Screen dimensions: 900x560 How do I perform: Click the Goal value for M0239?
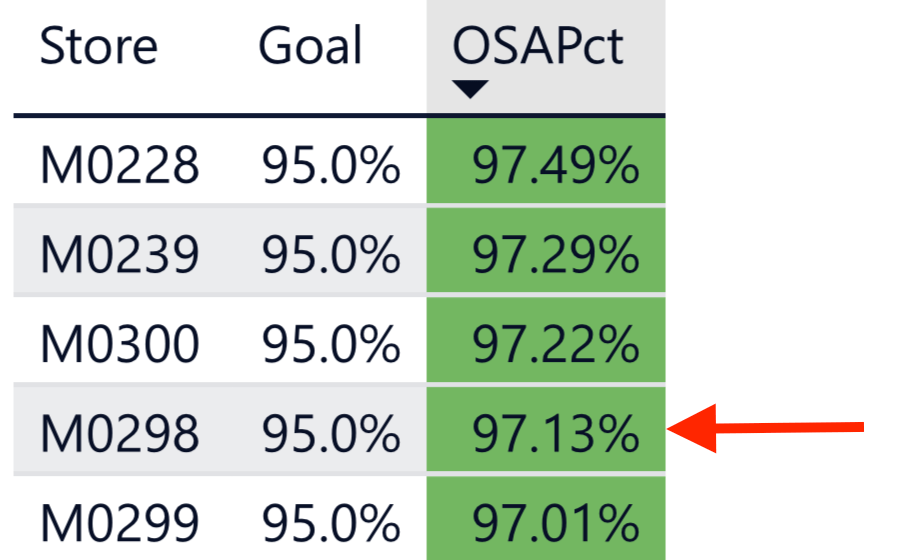331,257
